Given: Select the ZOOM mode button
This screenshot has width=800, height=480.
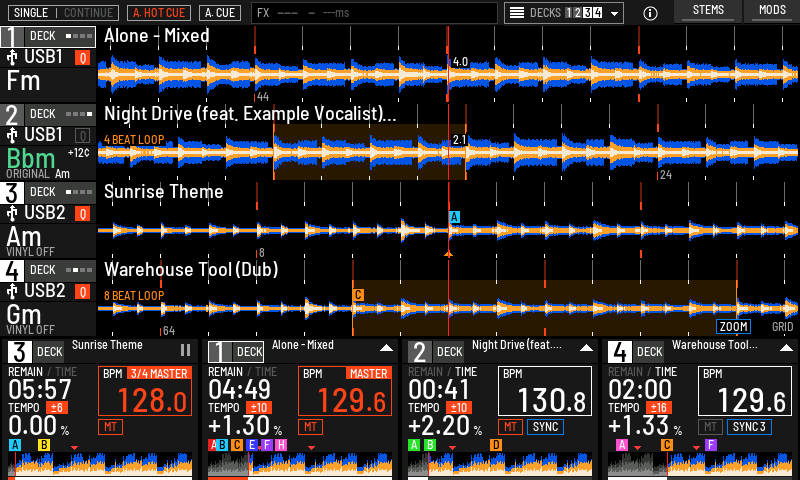Looking at the screenshot, I should 734,326.
